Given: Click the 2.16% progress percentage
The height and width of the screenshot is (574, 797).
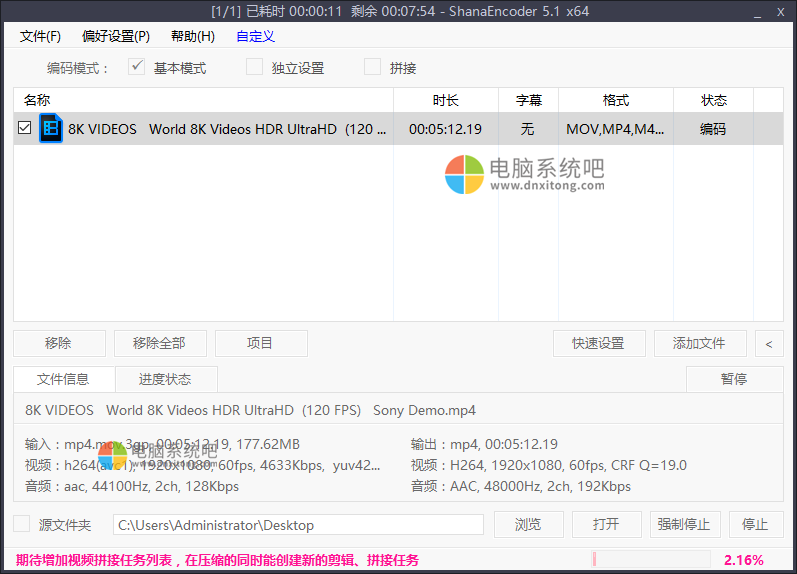Looking at the screenshot, I should (744, 560).
